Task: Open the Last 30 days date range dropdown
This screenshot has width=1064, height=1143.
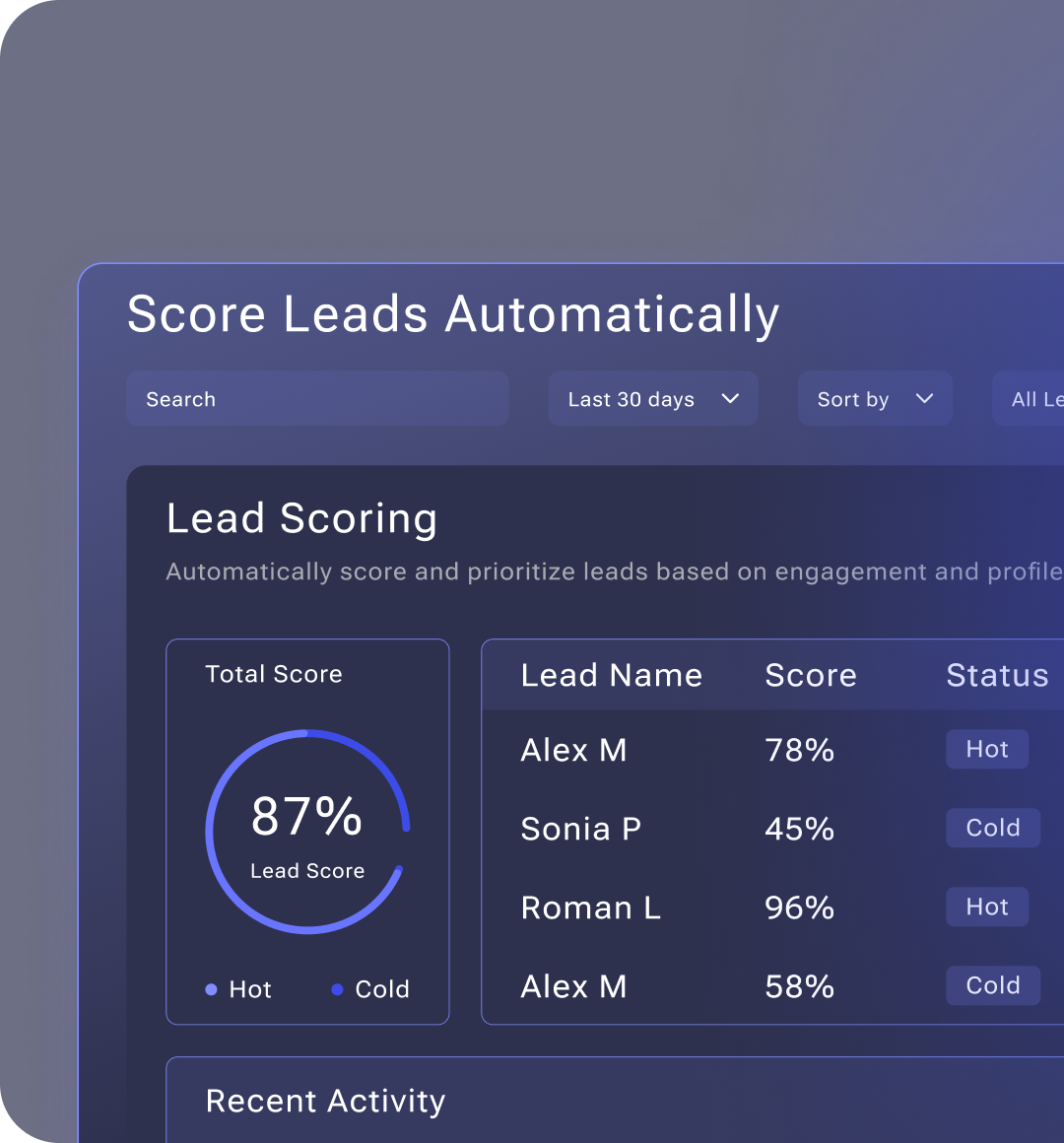Action: click(652, 399)
